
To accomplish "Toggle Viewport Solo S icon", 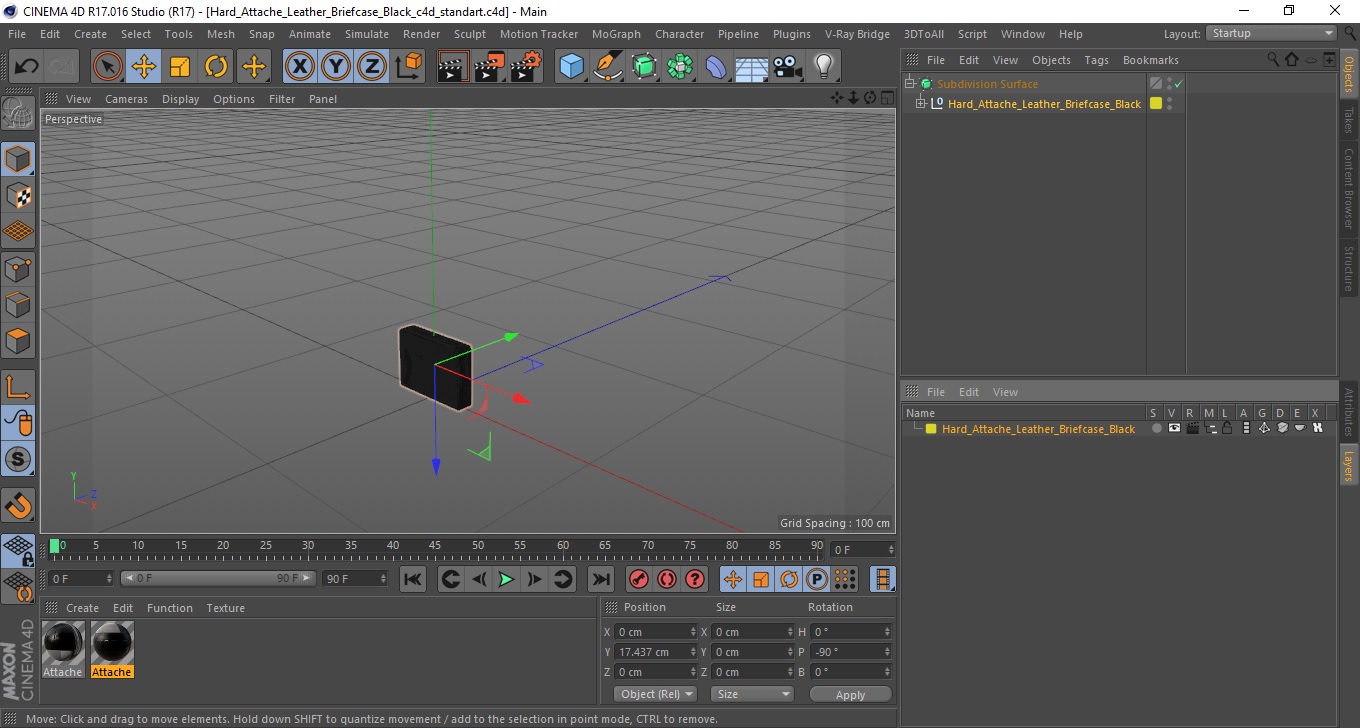I will pos(18,459).
